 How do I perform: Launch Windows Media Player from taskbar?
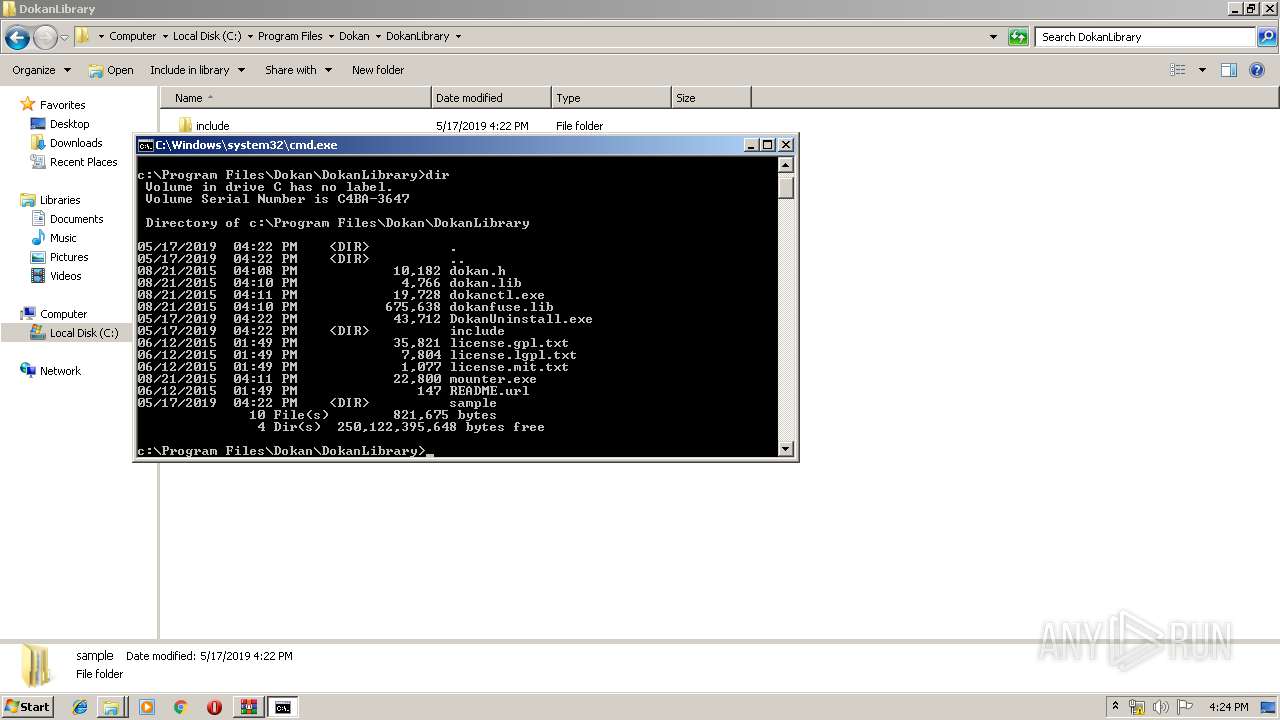(147, 707)
